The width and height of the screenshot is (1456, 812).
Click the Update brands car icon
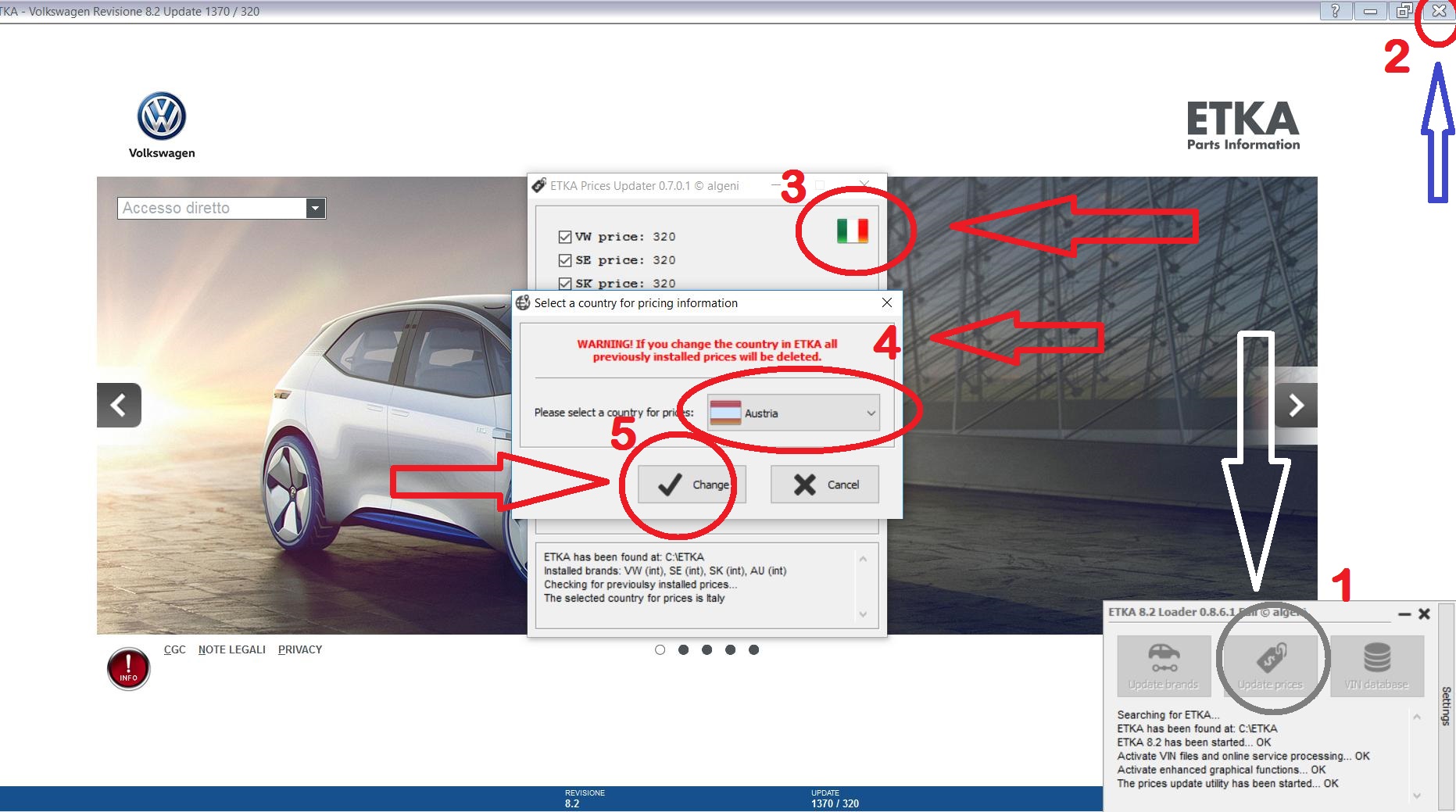pos(1164,666)
